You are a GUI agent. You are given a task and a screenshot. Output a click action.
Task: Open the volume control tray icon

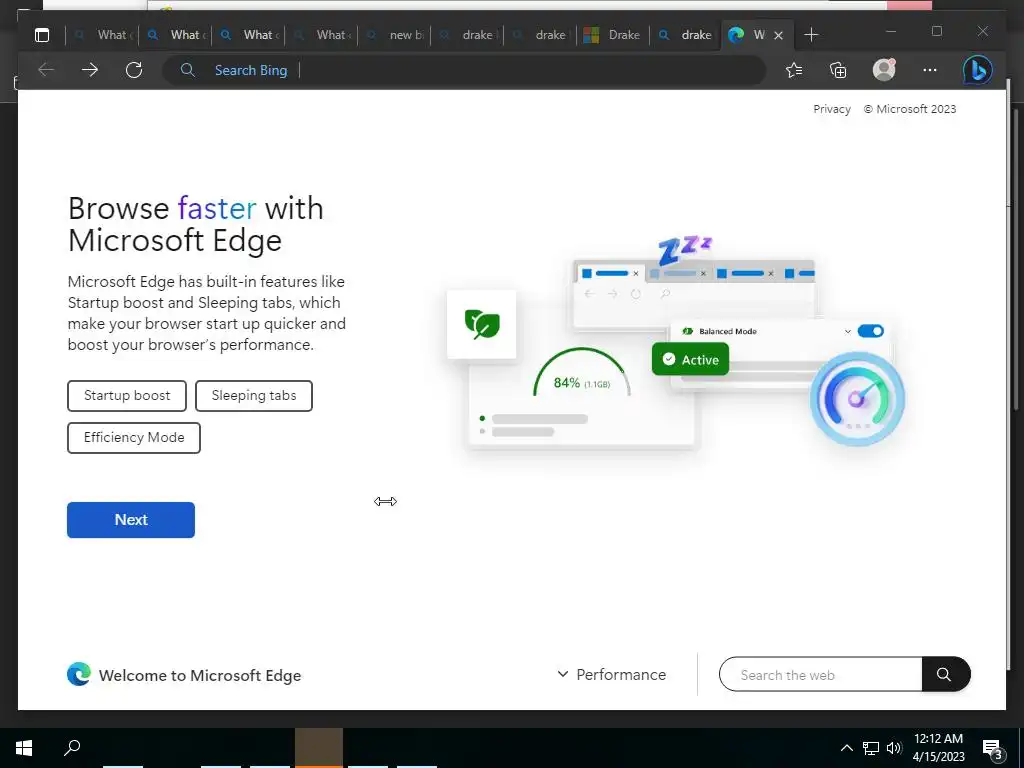click(x=894, y=748)
